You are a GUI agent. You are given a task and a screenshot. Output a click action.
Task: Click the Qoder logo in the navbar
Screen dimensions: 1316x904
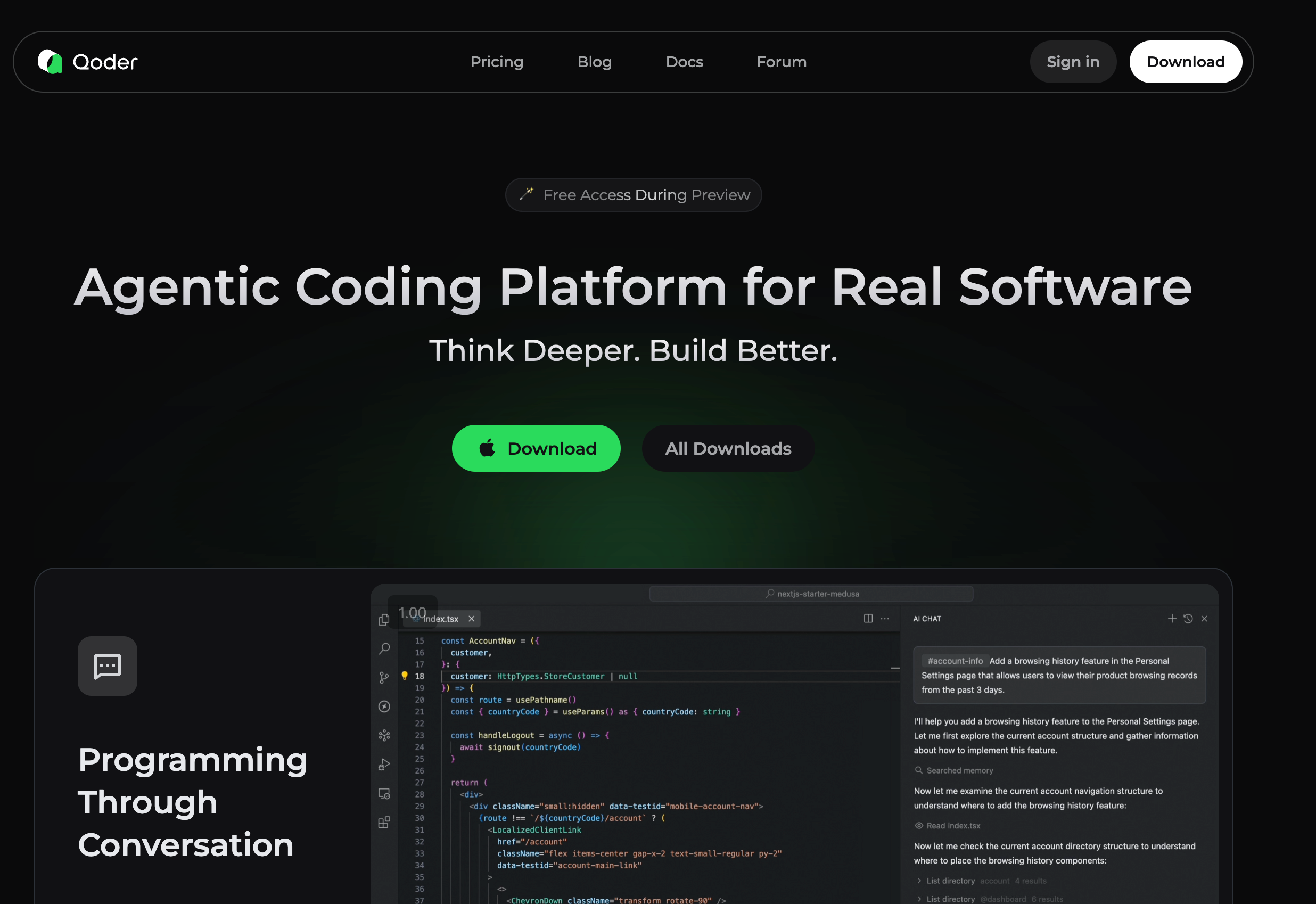tap(88, 62)
